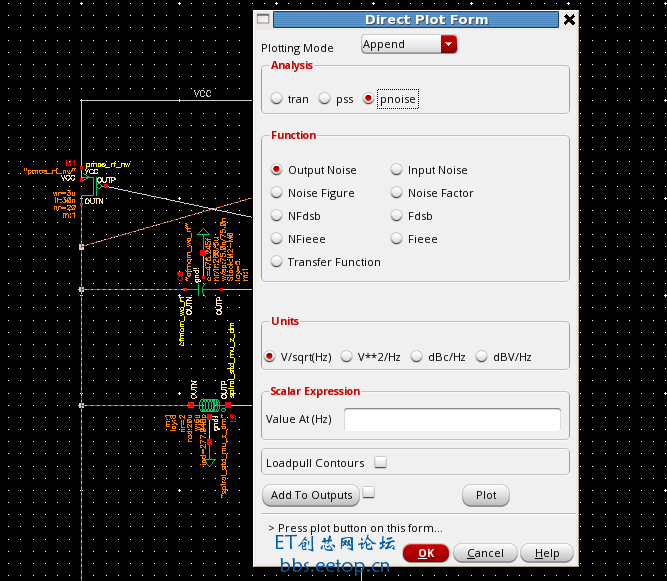667x581 pixels.
Task: Choose the Transfer Function option
Action: click(x=276, y=262)
